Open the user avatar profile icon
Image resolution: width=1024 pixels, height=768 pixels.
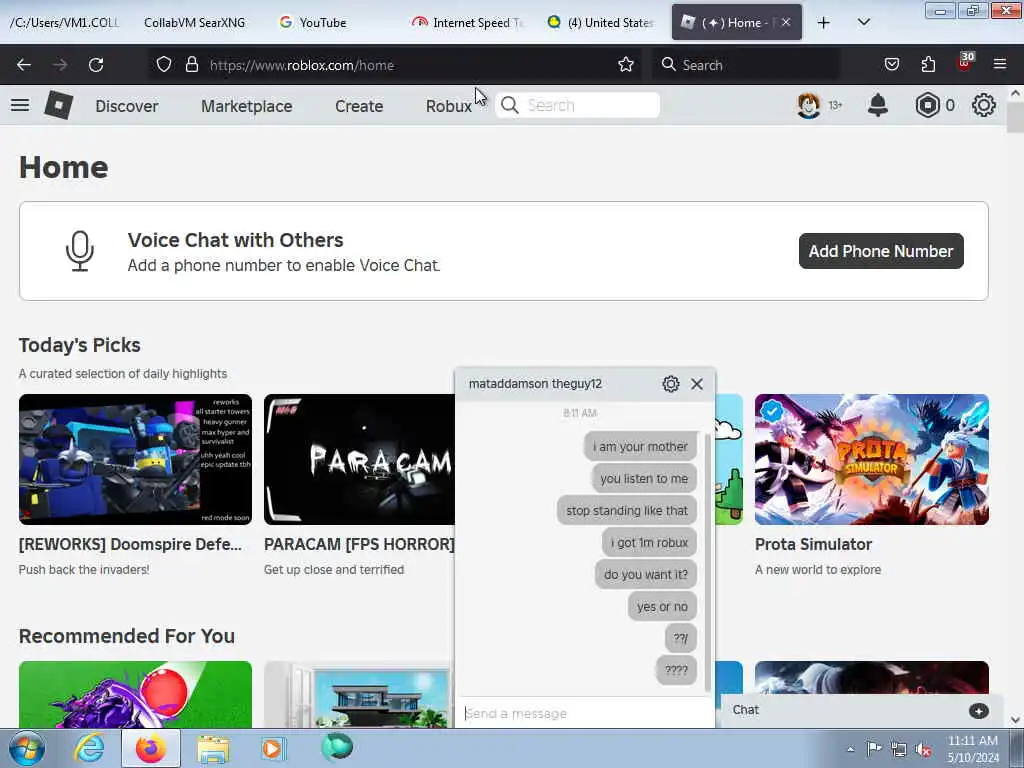[808, 105]
